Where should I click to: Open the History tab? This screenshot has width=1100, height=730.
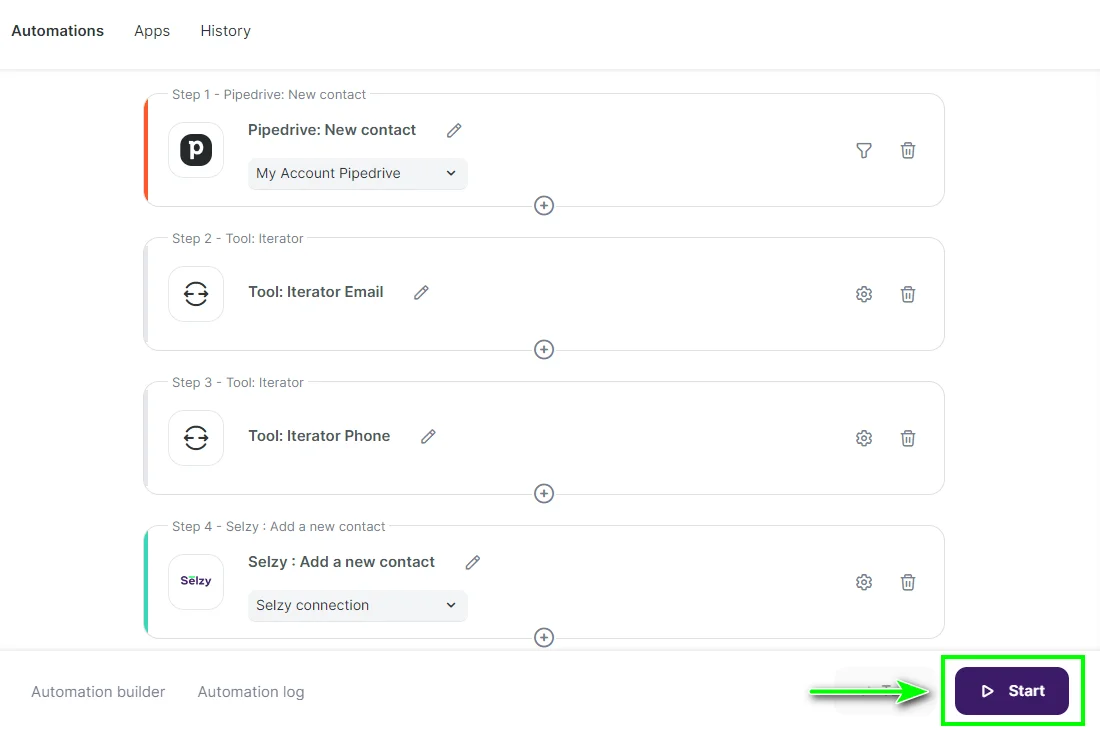coord(225,30)
